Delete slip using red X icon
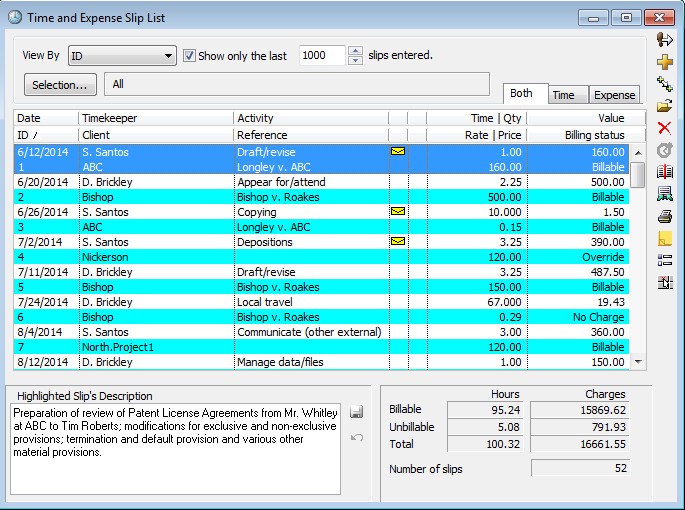 (x=664, y=128)
